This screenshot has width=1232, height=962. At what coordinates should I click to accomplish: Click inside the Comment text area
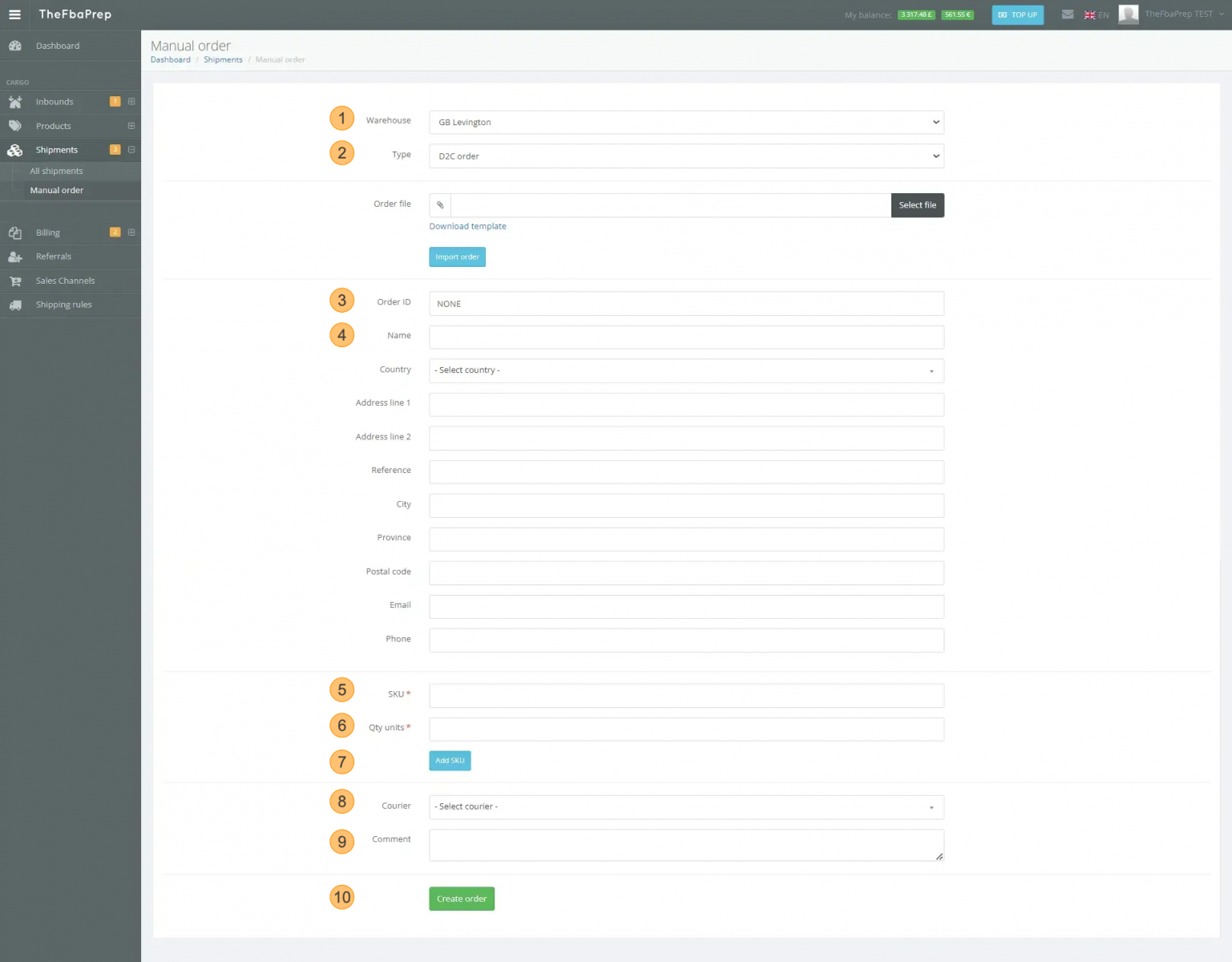pos(686,845)
